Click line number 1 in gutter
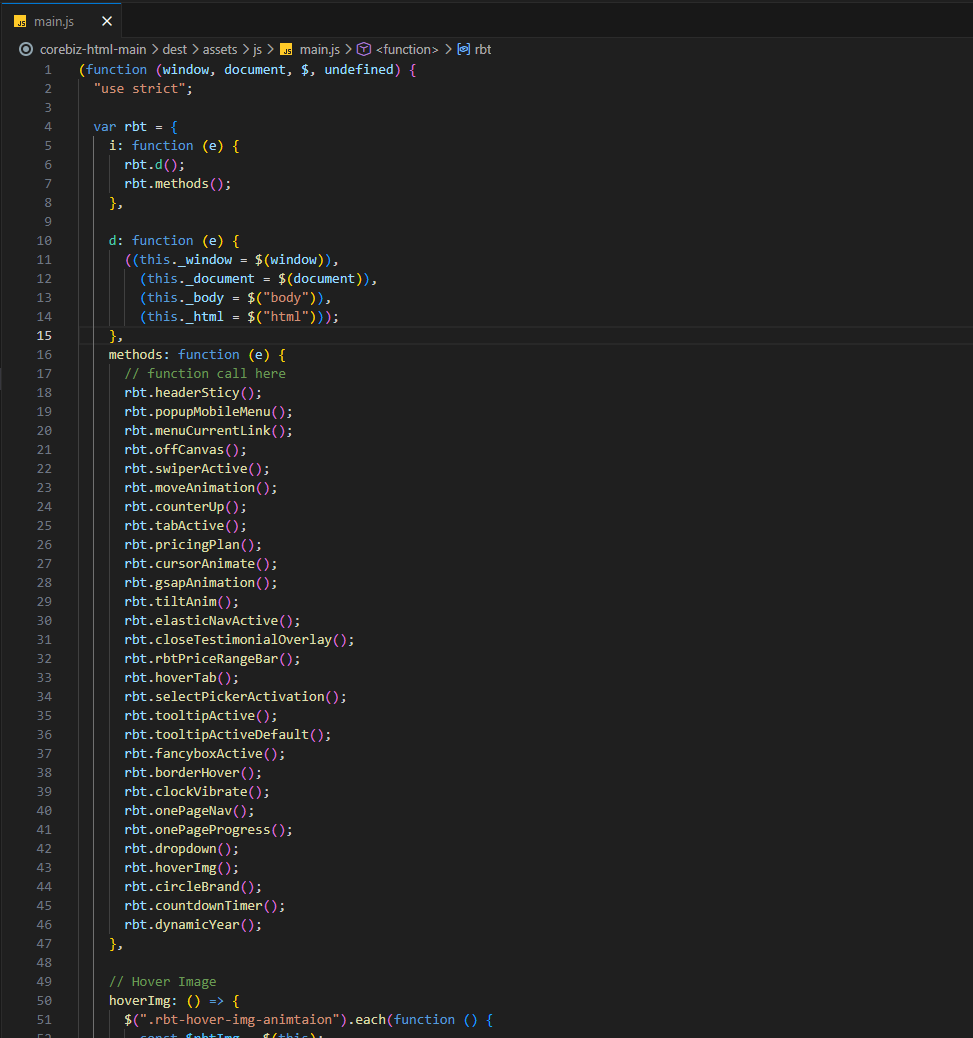The width and height of the screenshot is (973, 1038). pos(48,70)
